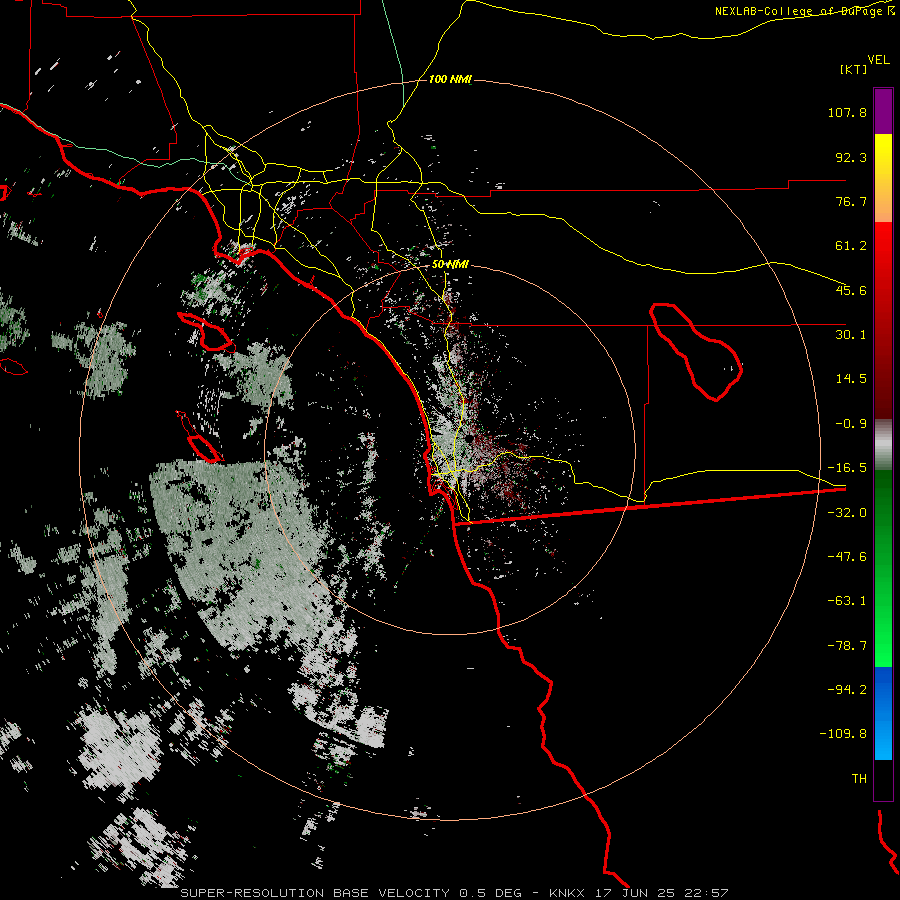Click the 50 NMI range ring label

tap(451, 265)
